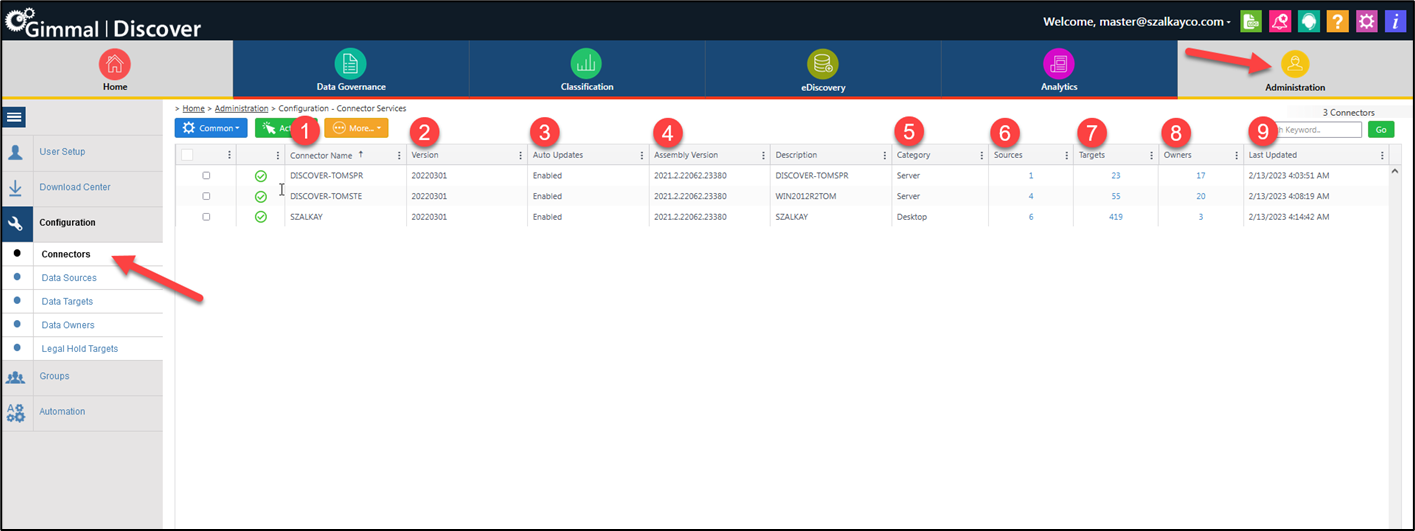Select the SZALKAY connector checkbox
The height and width of the screenshot is (531, 1415).
coord(206,216)
